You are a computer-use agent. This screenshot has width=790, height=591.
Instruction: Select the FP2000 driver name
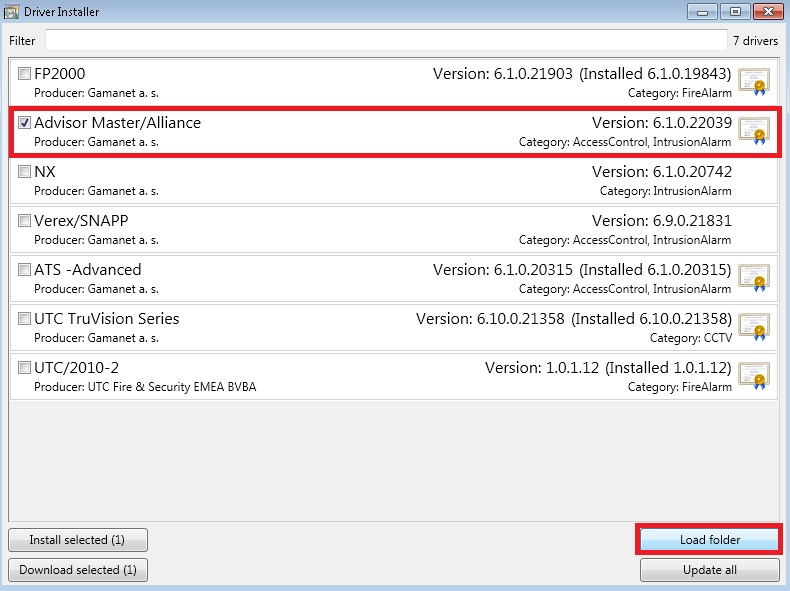coord(59,74)
